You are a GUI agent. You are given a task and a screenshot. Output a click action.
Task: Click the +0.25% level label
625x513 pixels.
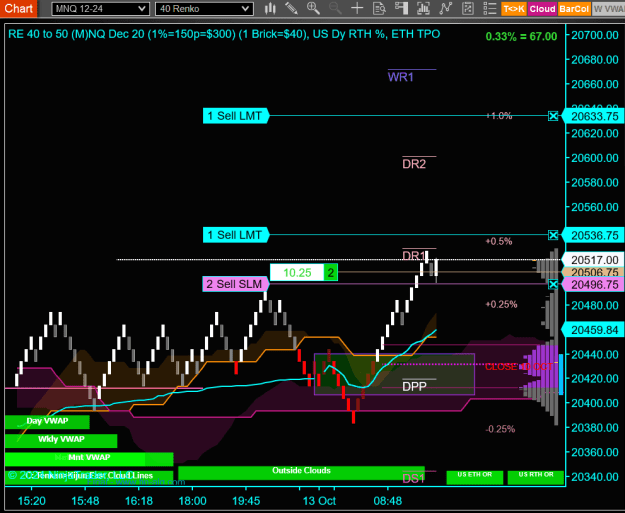(501, 305)
